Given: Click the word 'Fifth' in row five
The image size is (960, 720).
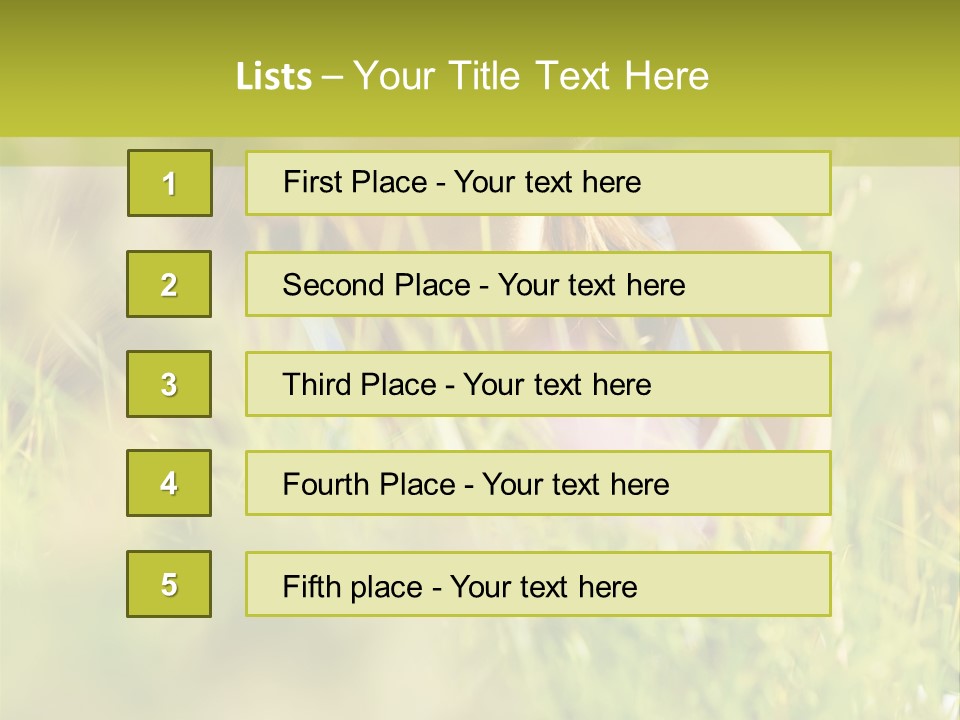Looking at the screenshot, I should click(310, 586).
